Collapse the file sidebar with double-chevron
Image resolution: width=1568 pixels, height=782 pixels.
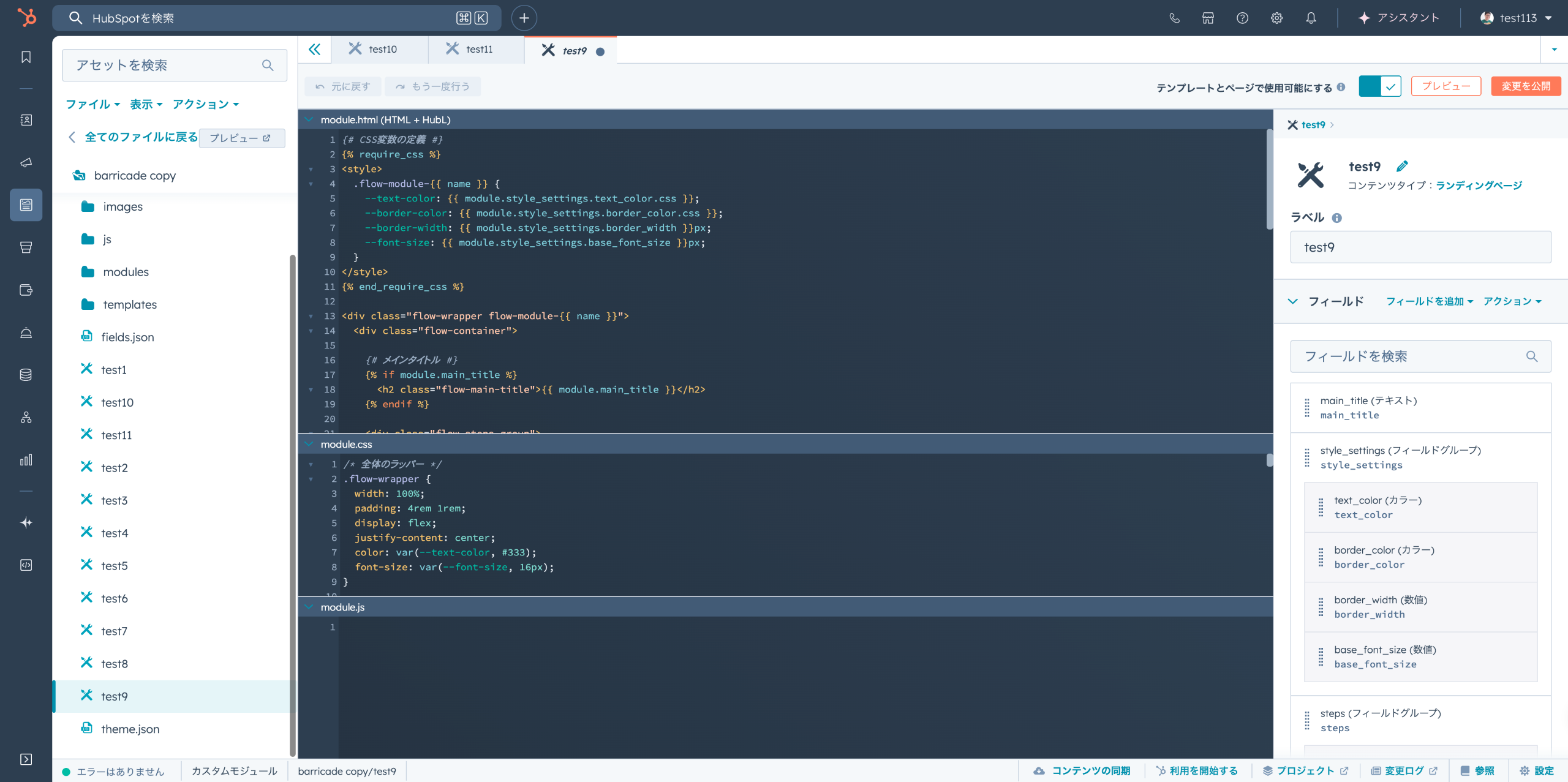coord(314,50)
